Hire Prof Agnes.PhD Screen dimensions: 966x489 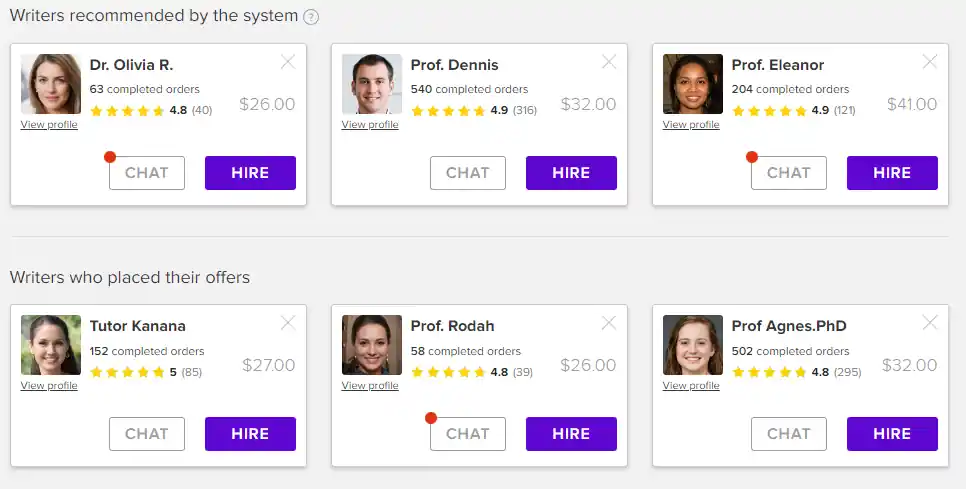(x=892, y=434)
